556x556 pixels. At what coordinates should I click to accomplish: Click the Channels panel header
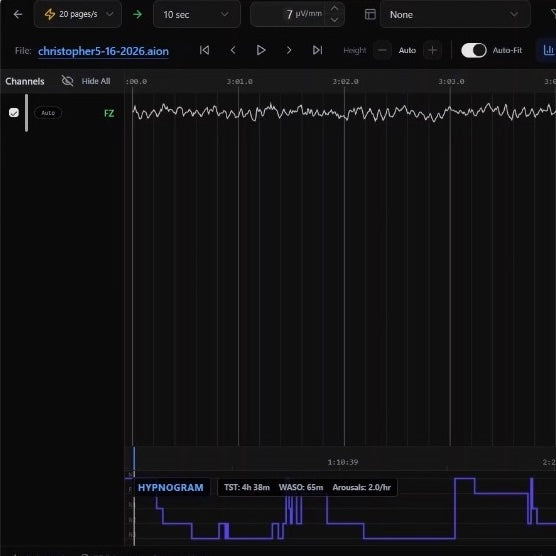[25, 81]
